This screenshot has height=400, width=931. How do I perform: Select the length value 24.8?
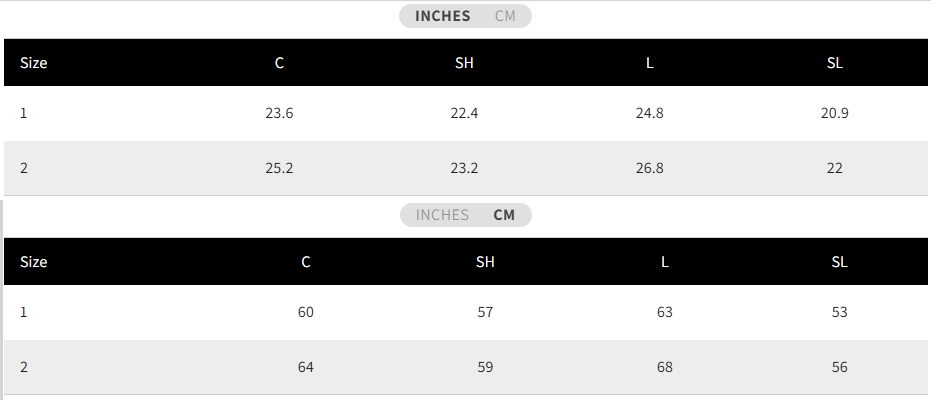click(x=650, y=113)
